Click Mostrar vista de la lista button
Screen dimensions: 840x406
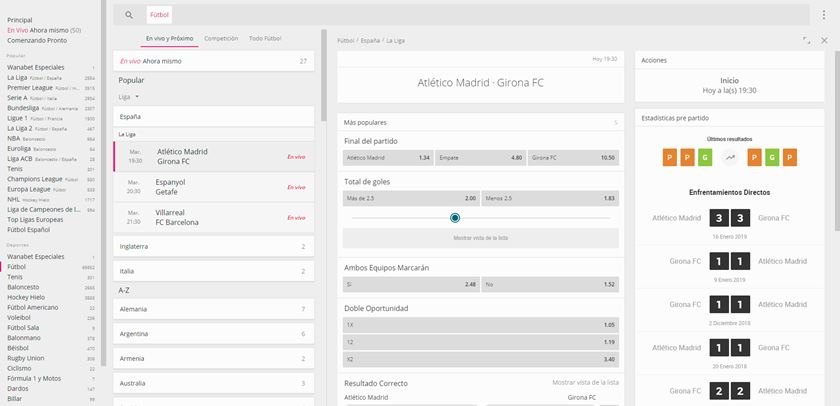coord(481,238)
